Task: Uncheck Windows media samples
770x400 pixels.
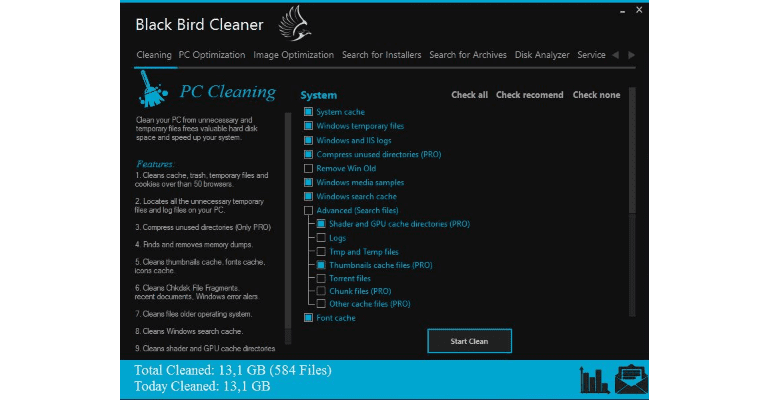Action: [x=308, y=182]
